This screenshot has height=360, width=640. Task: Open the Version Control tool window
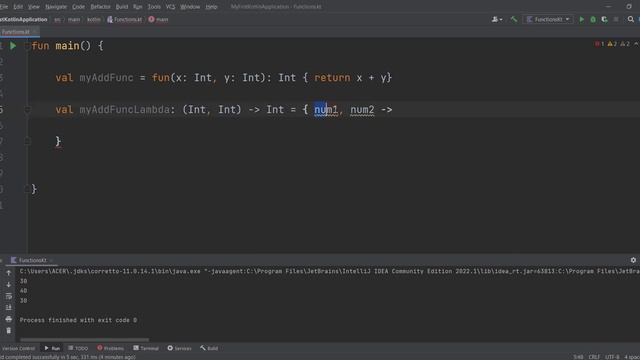click(18, 348)
